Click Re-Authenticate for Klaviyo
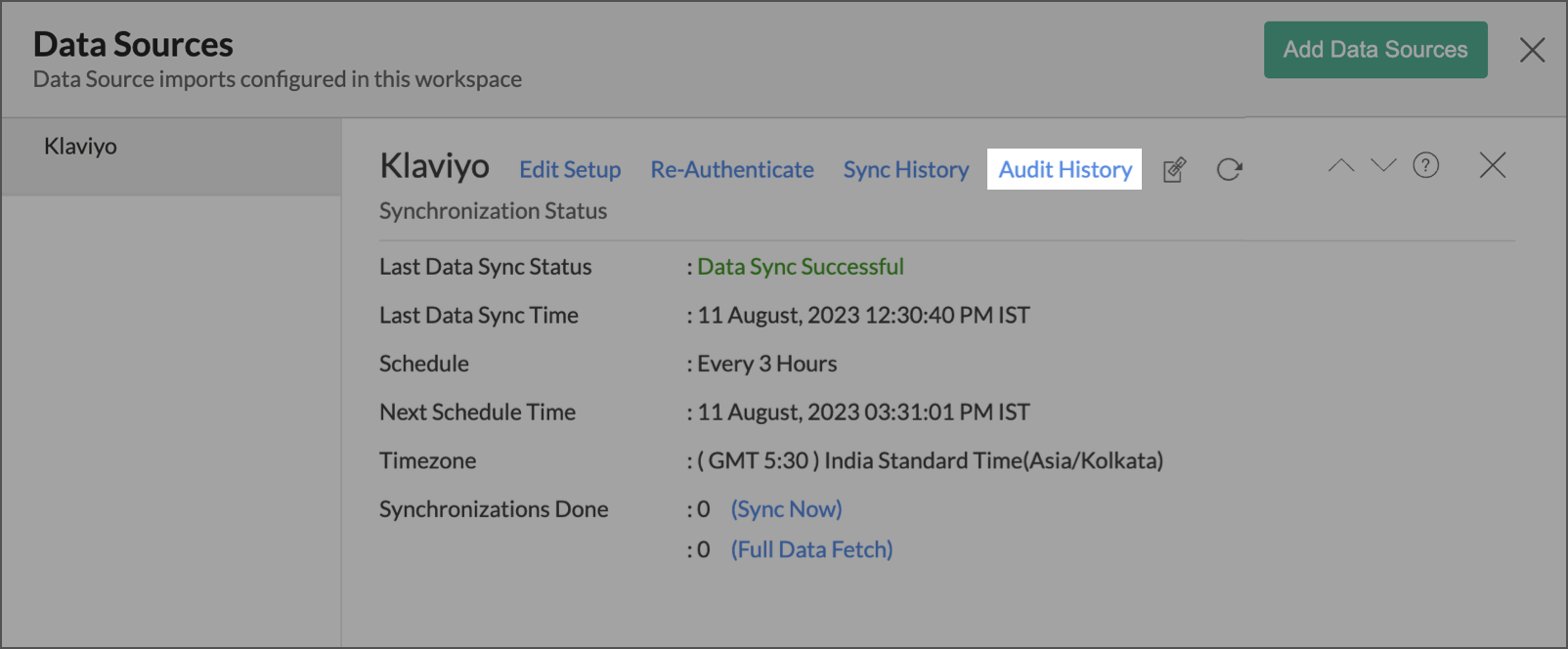The image size is (1568, 649). pyautogui.click(x=732, y=169)
